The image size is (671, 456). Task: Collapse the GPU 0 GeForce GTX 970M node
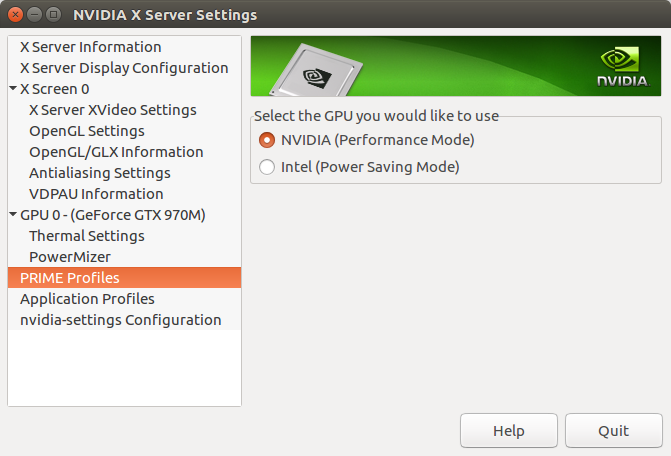[x=13, y=215]
